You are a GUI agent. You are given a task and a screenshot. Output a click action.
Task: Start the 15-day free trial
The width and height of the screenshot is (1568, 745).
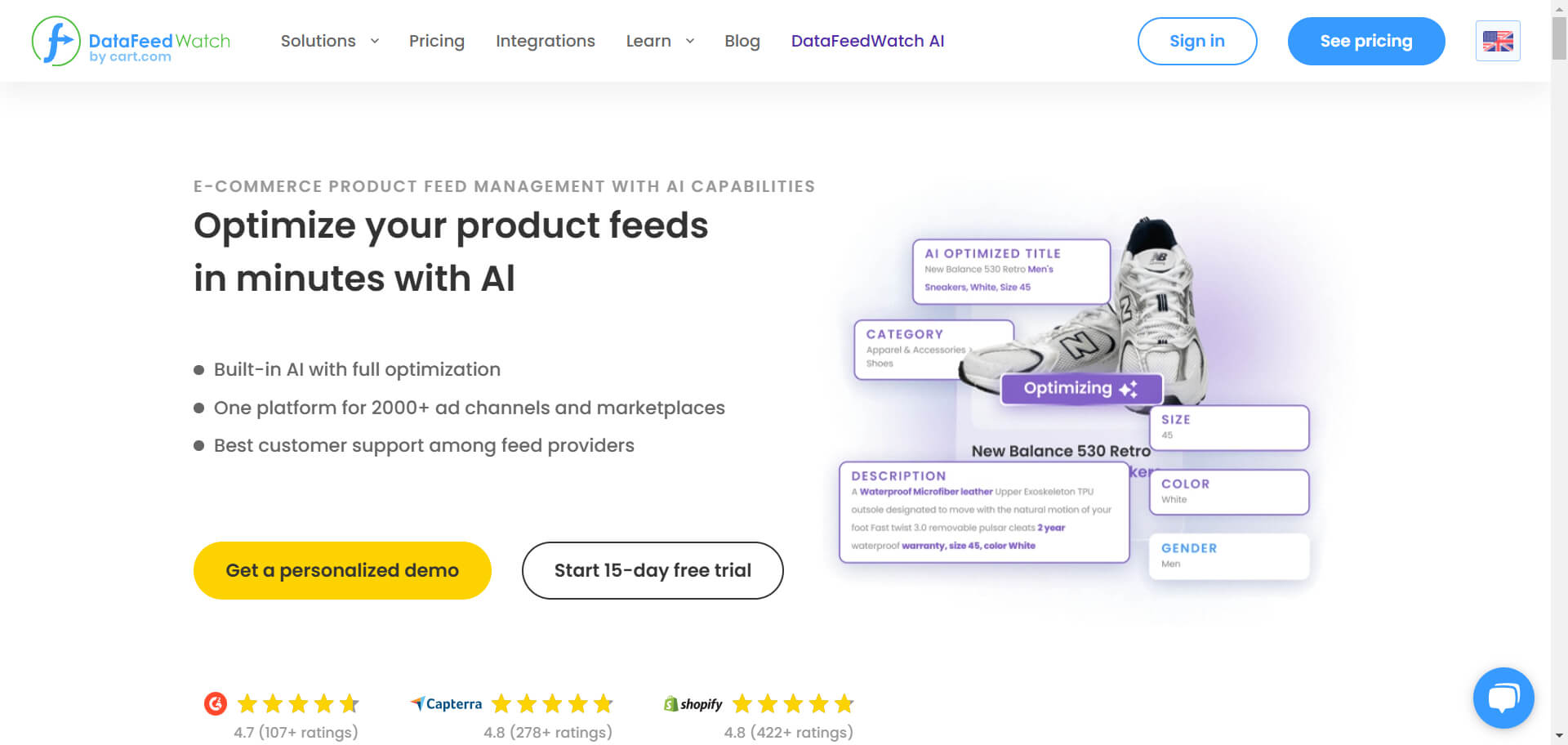pyautogui.click(x=652, y=570)
